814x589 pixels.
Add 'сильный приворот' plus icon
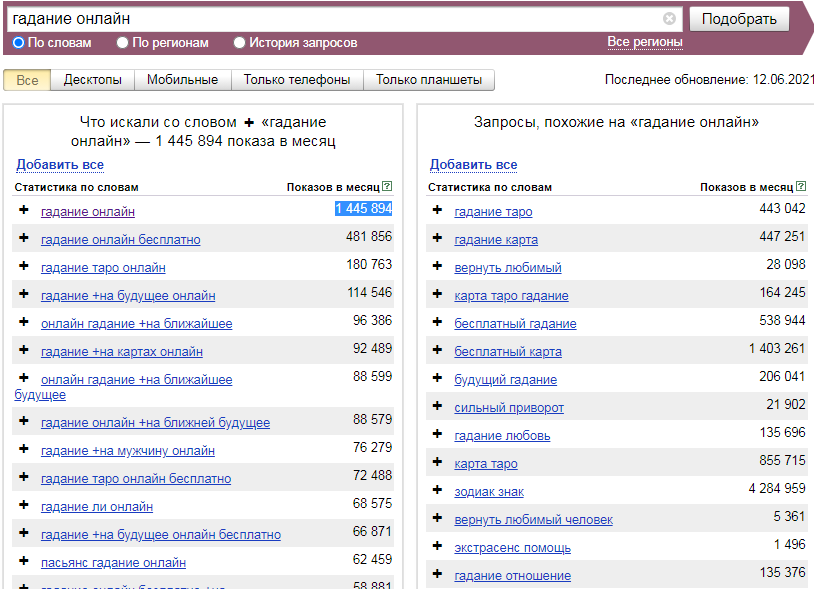click(437, 406)
